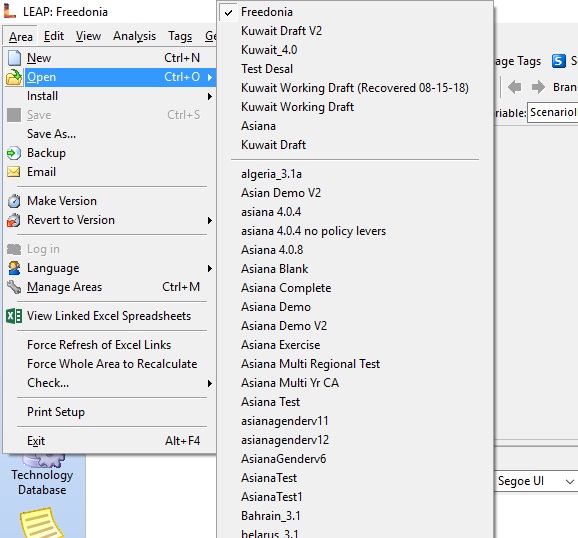Screen dimensions: 578x538
Task: Open the Kuwait Working Draft area
Action: pyautogui.click(x=297, y=107)
